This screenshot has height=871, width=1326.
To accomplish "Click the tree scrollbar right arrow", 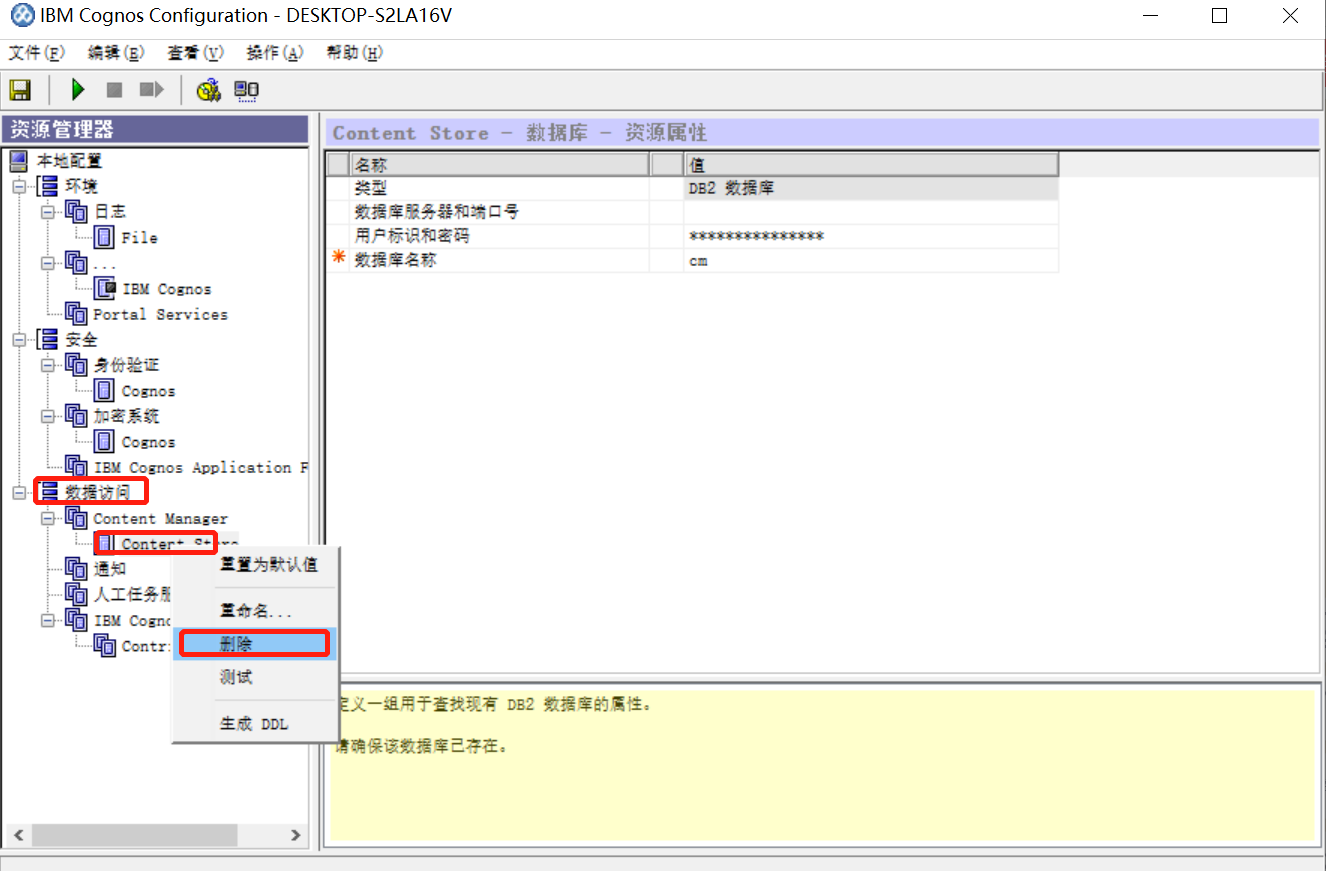I will tap(294, 835).
